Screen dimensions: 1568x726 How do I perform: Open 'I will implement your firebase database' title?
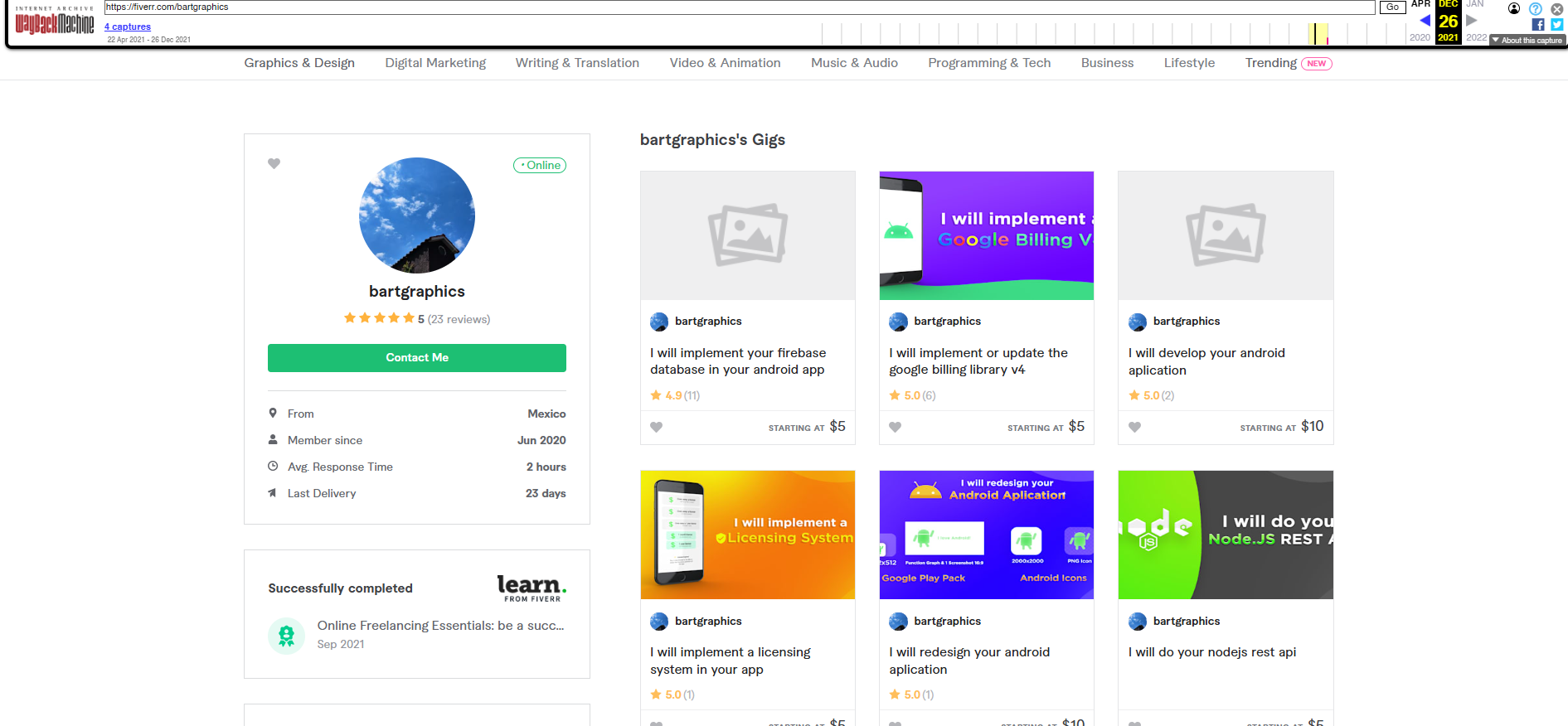pos(738,361)
